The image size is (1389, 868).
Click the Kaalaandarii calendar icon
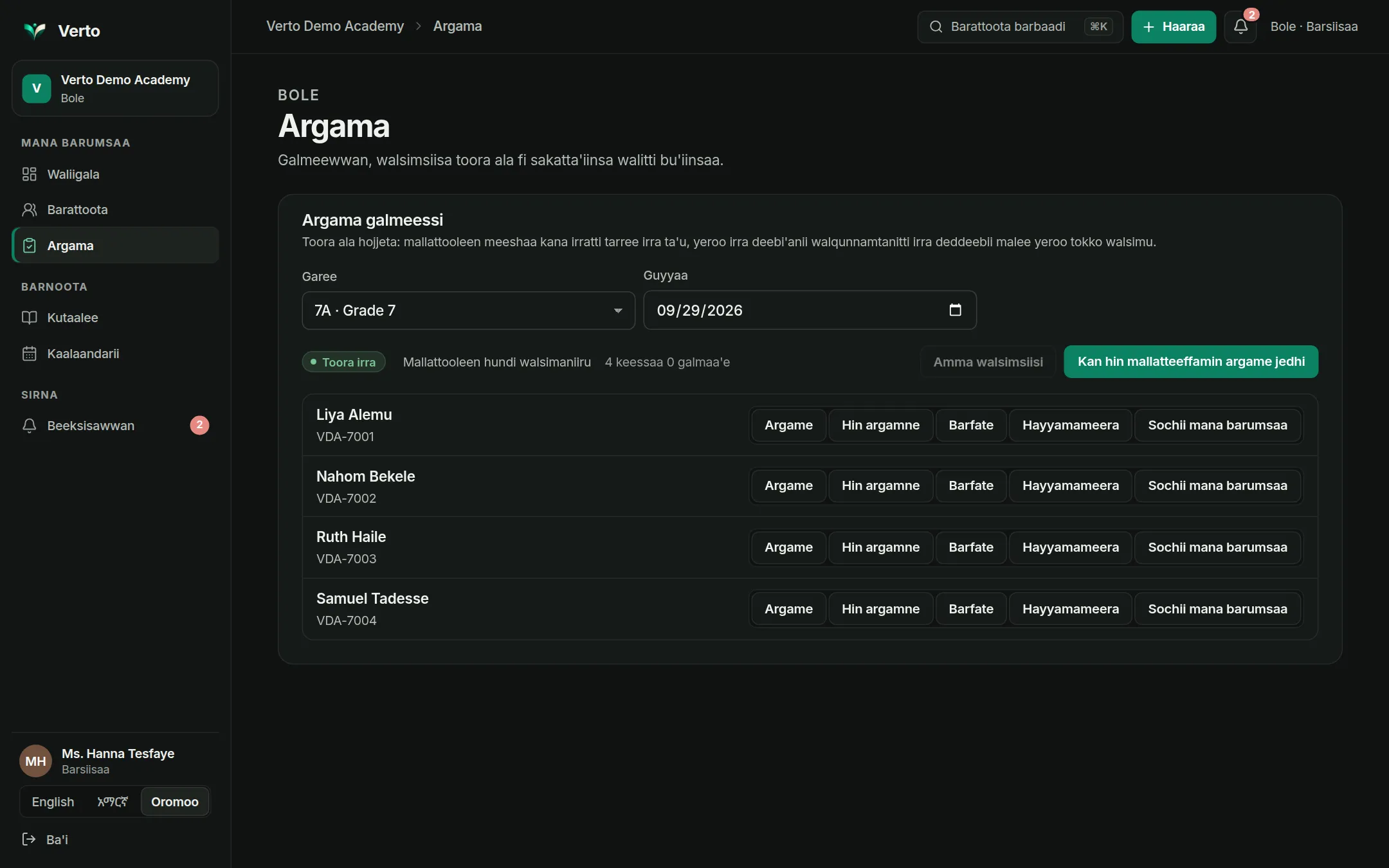tap(30, 354)
